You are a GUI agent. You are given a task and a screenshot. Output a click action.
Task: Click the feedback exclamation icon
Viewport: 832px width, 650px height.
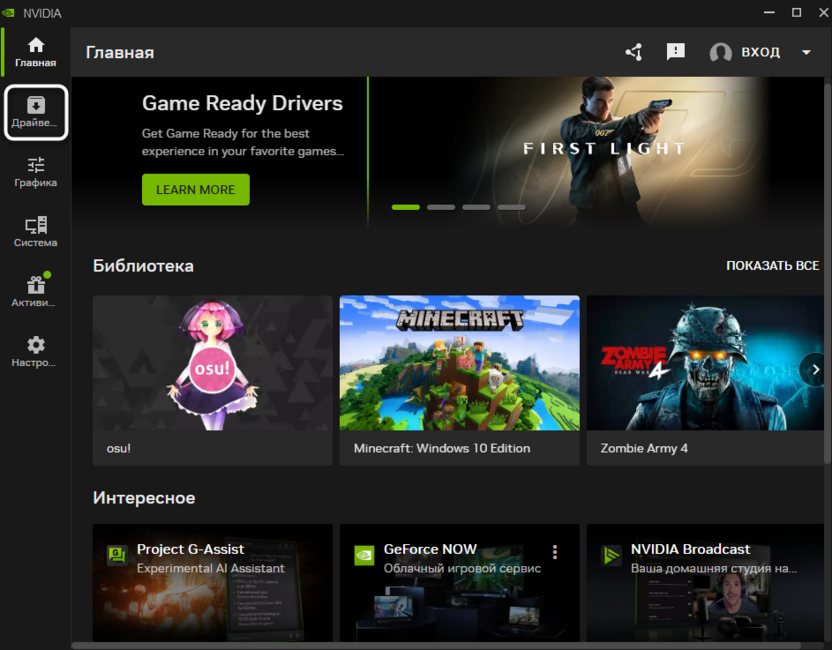click(675, 52)
